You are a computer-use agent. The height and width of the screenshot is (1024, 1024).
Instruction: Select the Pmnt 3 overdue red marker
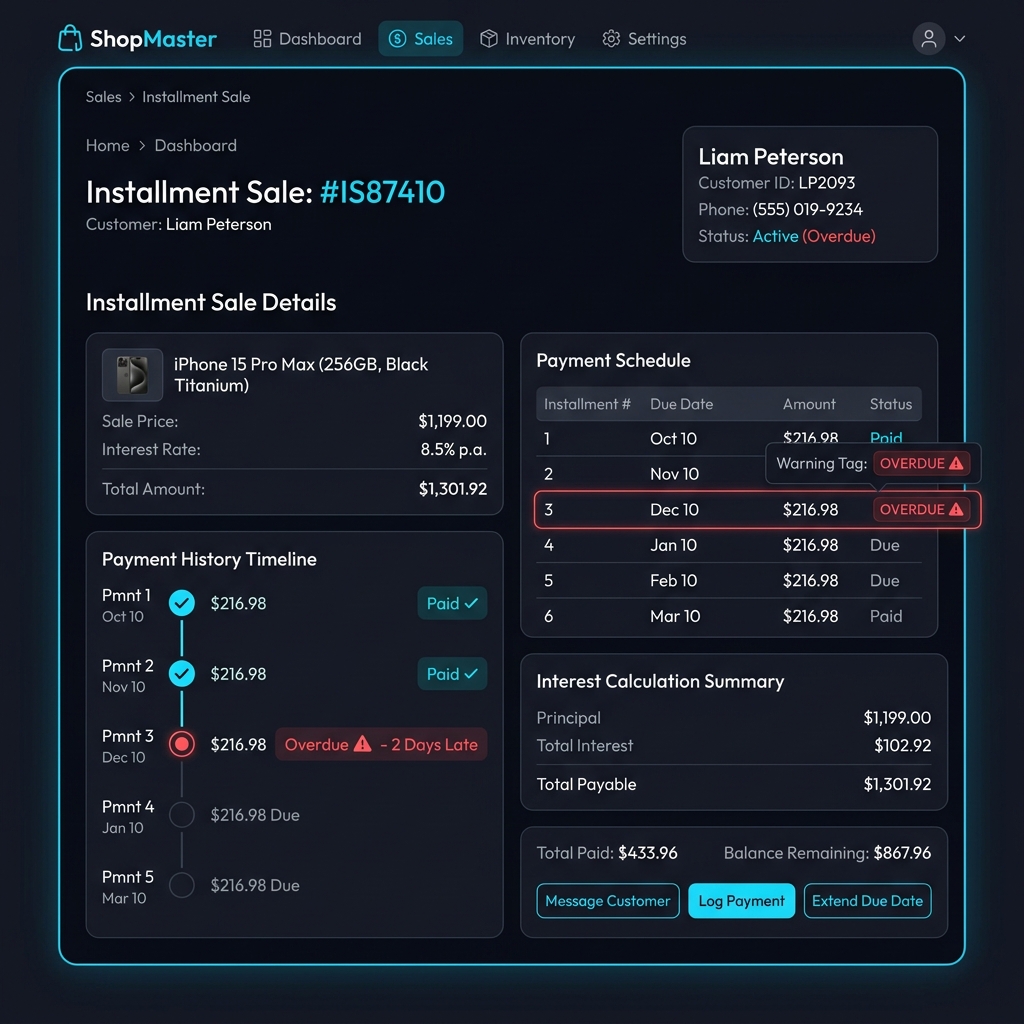[x=182, y=744]
